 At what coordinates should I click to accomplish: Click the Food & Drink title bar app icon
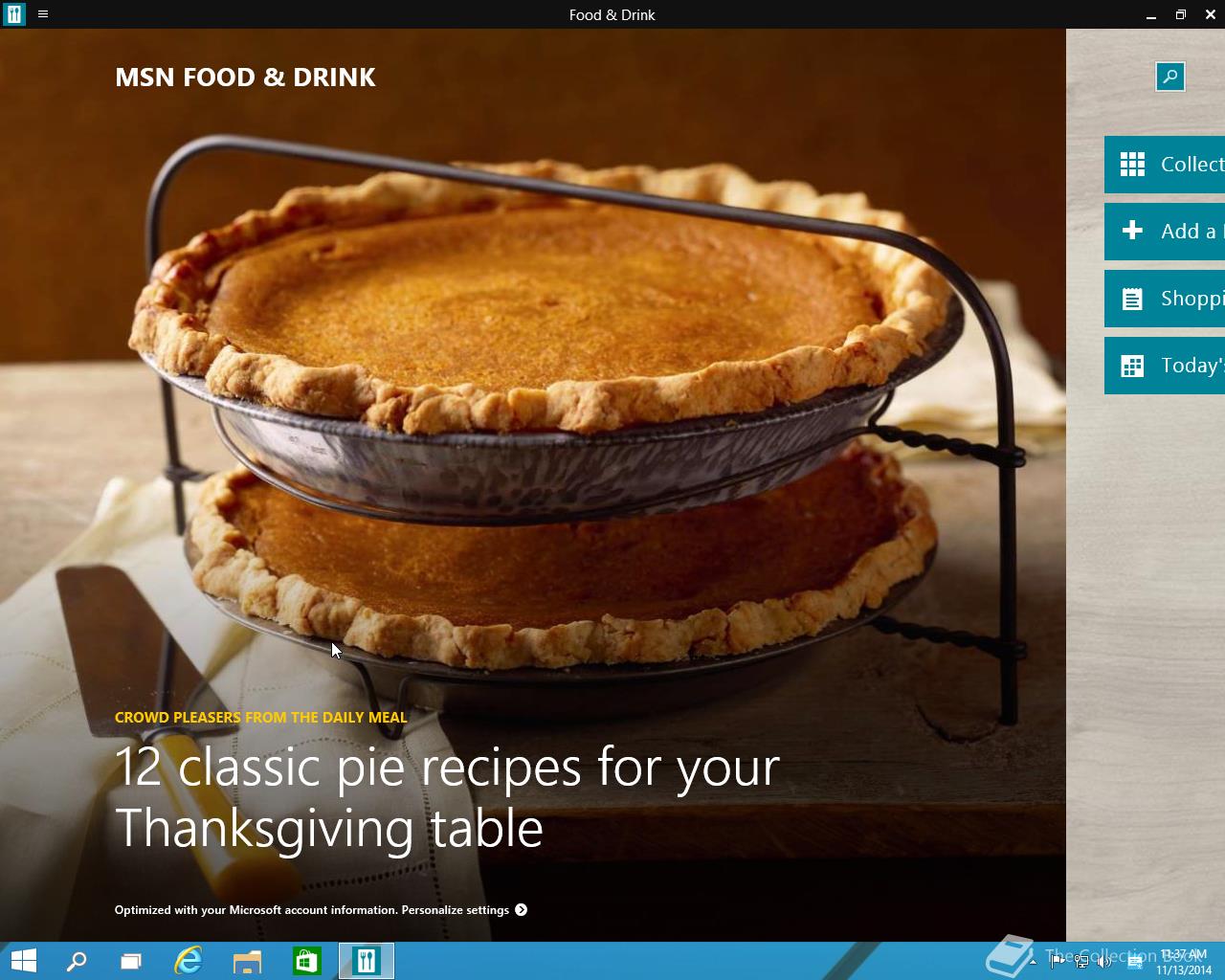click(x=13, y=14)
